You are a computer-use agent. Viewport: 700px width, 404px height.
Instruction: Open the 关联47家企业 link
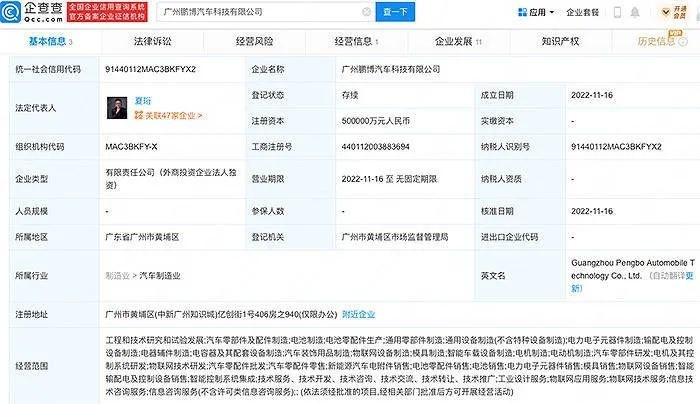point(169,116)
